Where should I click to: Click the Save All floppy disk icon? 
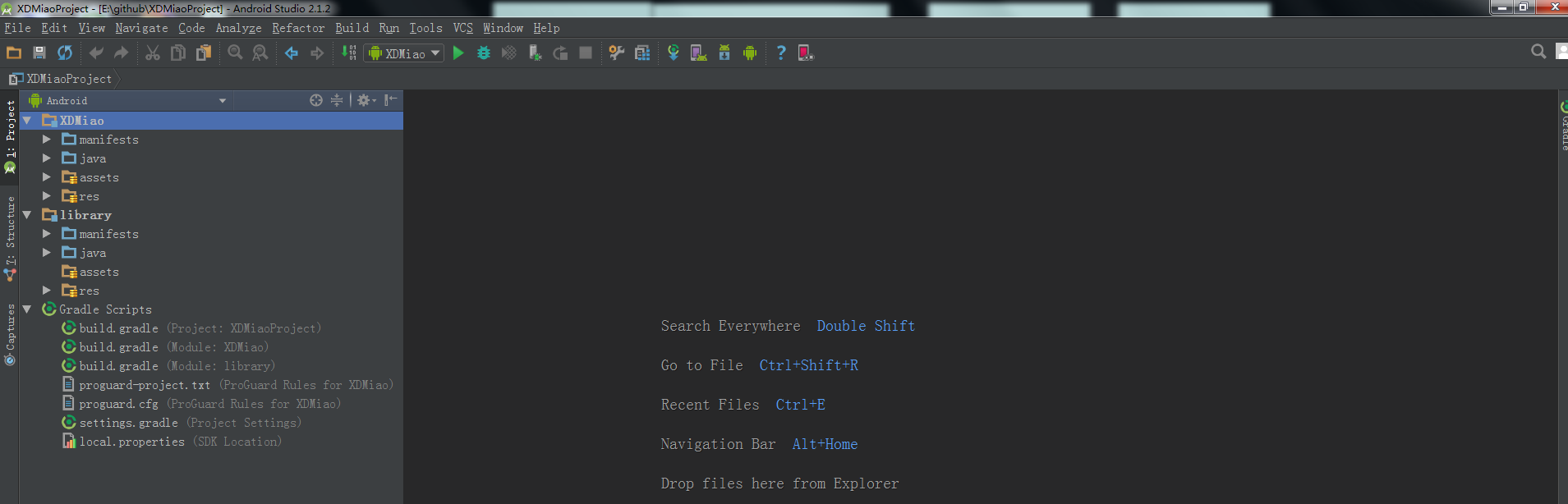coord(39,53)
